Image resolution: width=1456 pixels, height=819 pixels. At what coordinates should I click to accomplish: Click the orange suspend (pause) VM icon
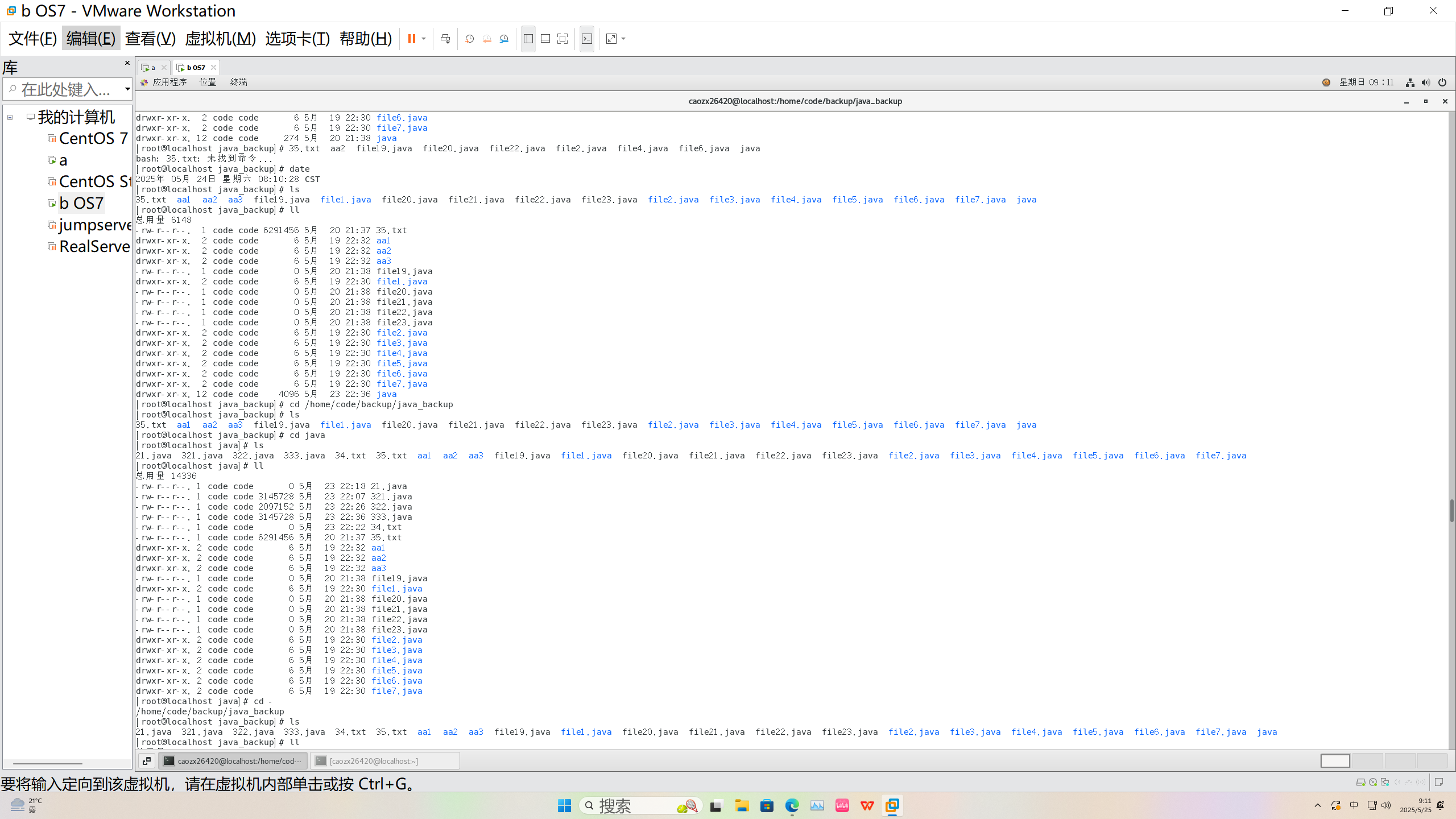click(x=411, y=39)
